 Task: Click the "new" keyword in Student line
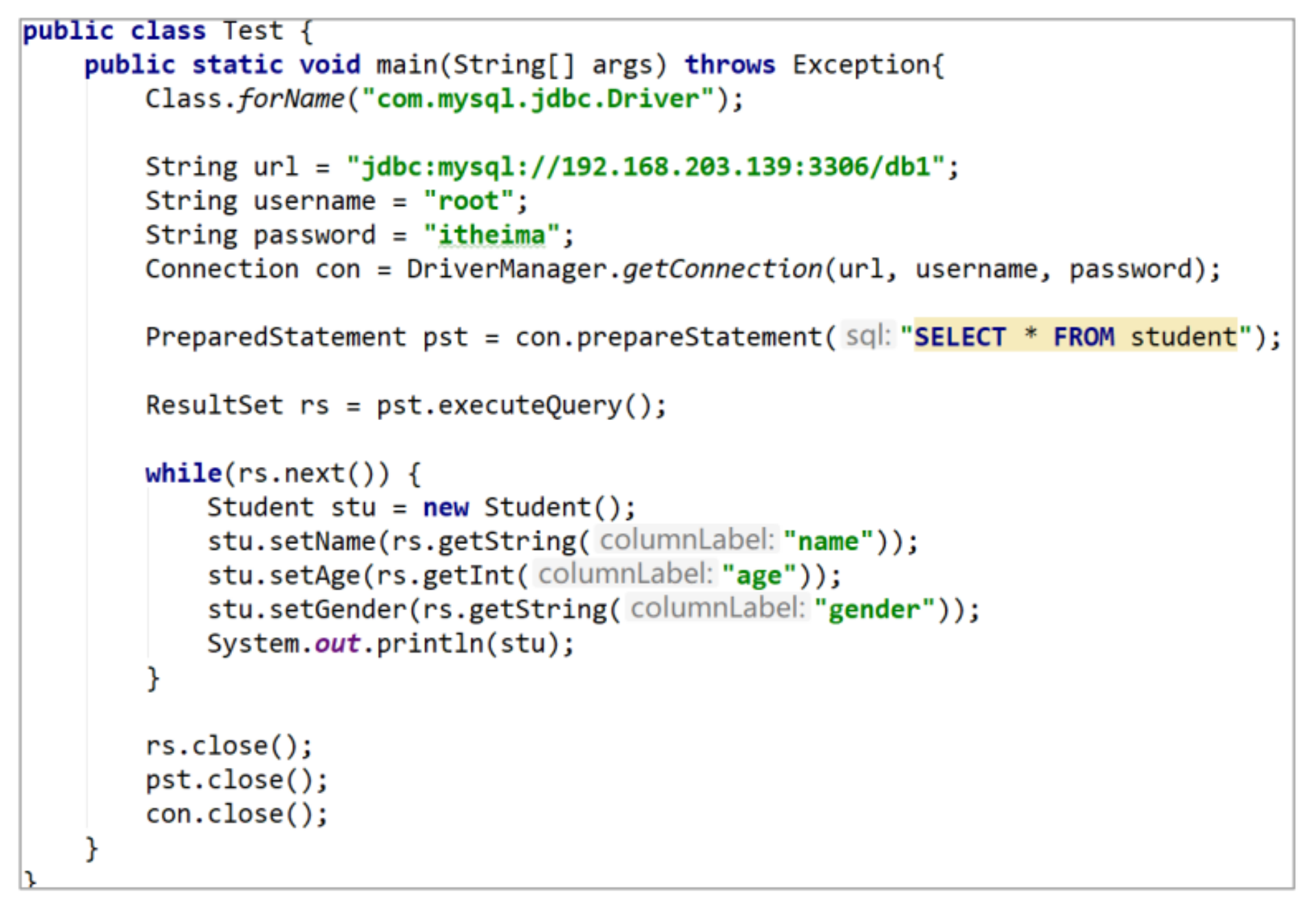(x=445, y=508)
